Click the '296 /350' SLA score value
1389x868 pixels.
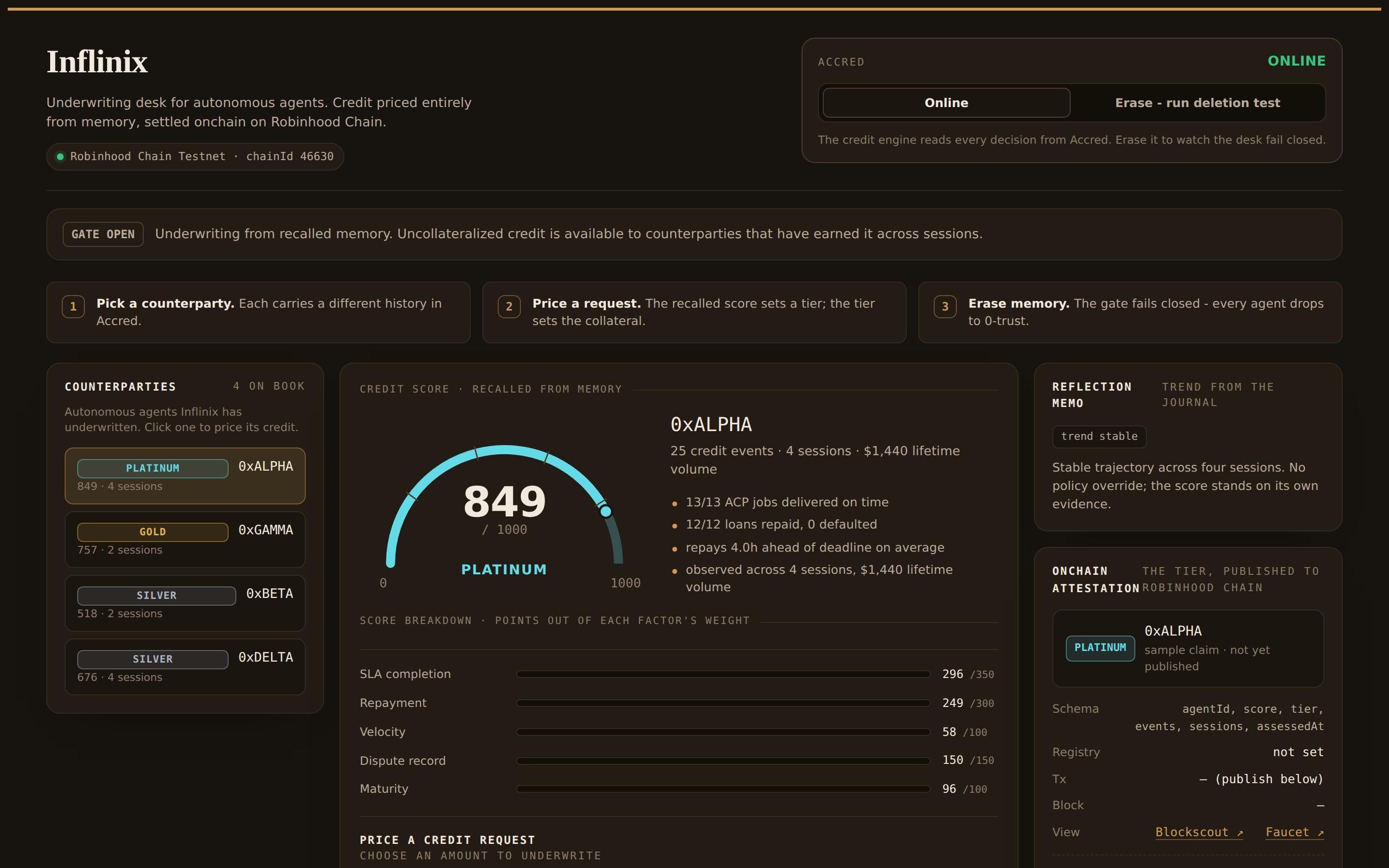tap(967, 674)
